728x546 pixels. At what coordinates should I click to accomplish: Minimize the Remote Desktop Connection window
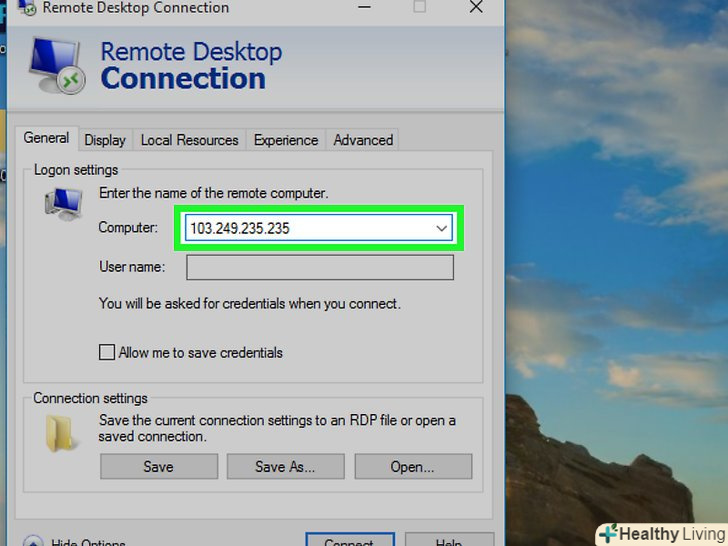pos(364,7)
